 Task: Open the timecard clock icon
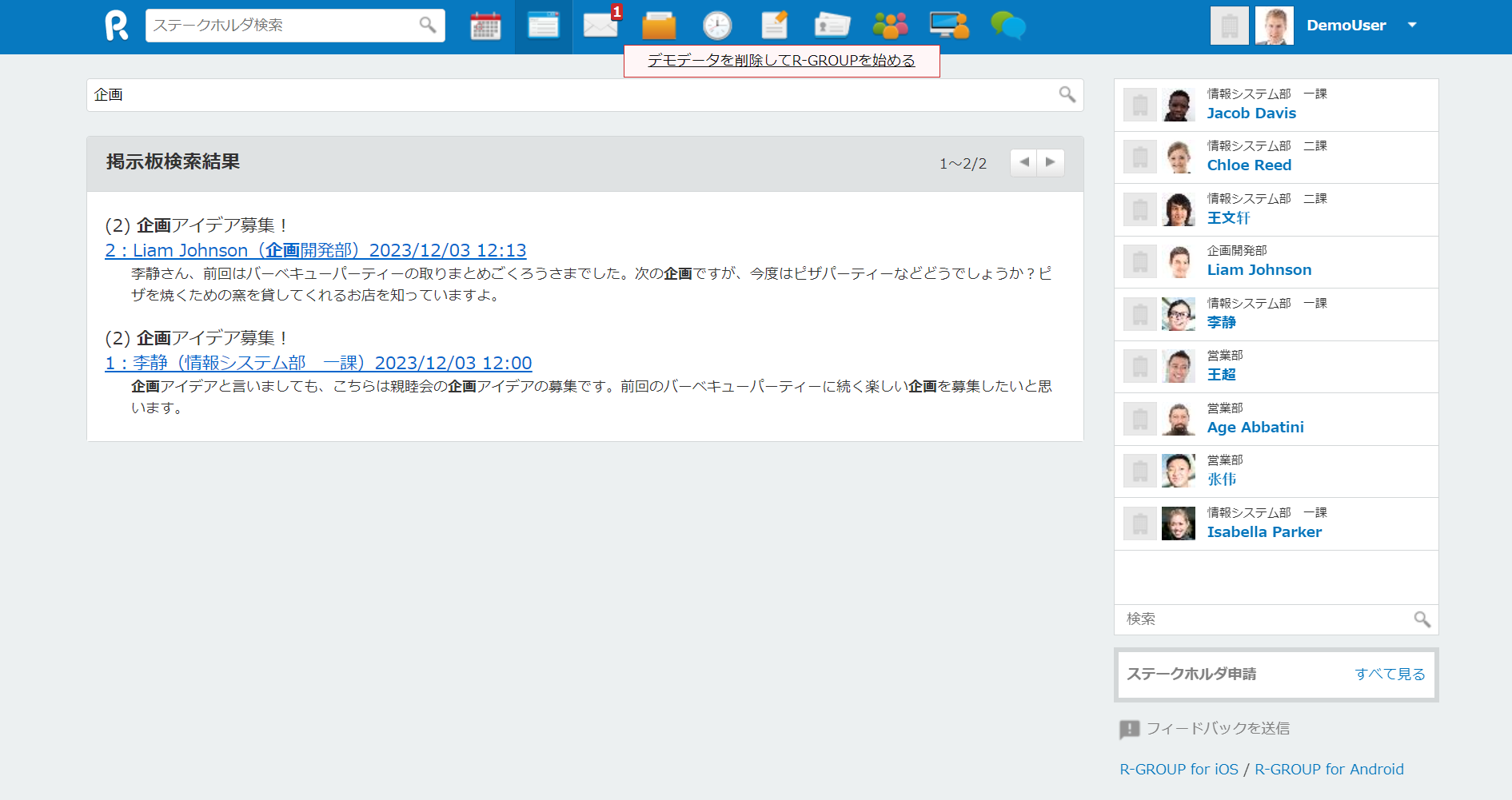tap(716, 25)
